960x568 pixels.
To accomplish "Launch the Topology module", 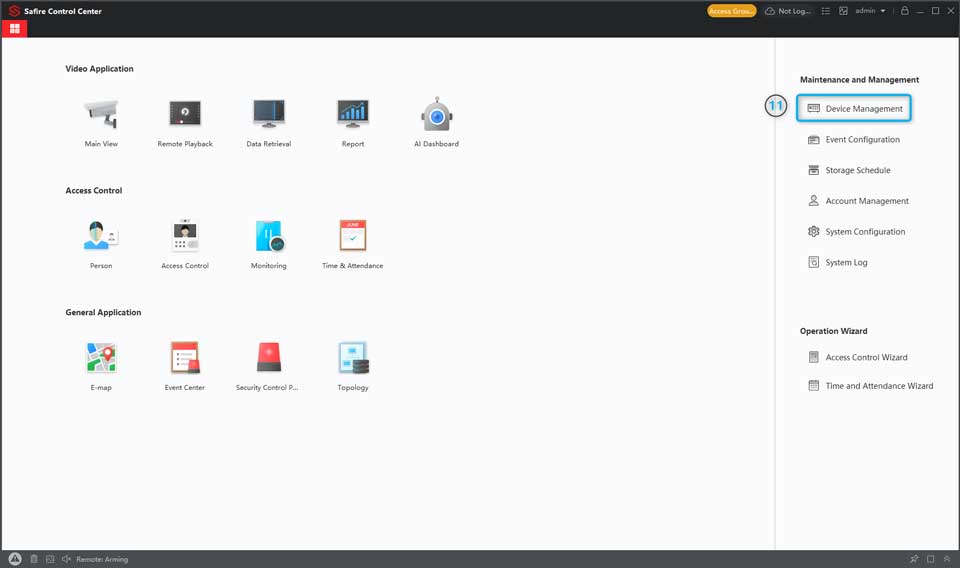I will [x=353, y=358].
